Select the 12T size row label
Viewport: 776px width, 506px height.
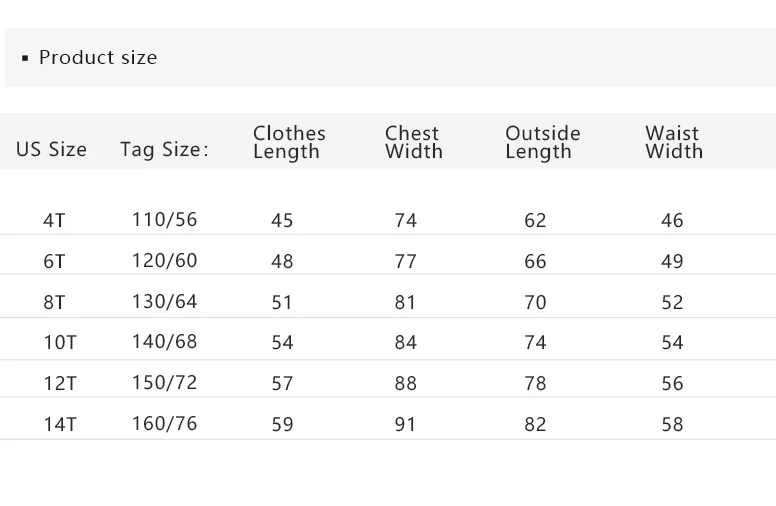[60, 384]
